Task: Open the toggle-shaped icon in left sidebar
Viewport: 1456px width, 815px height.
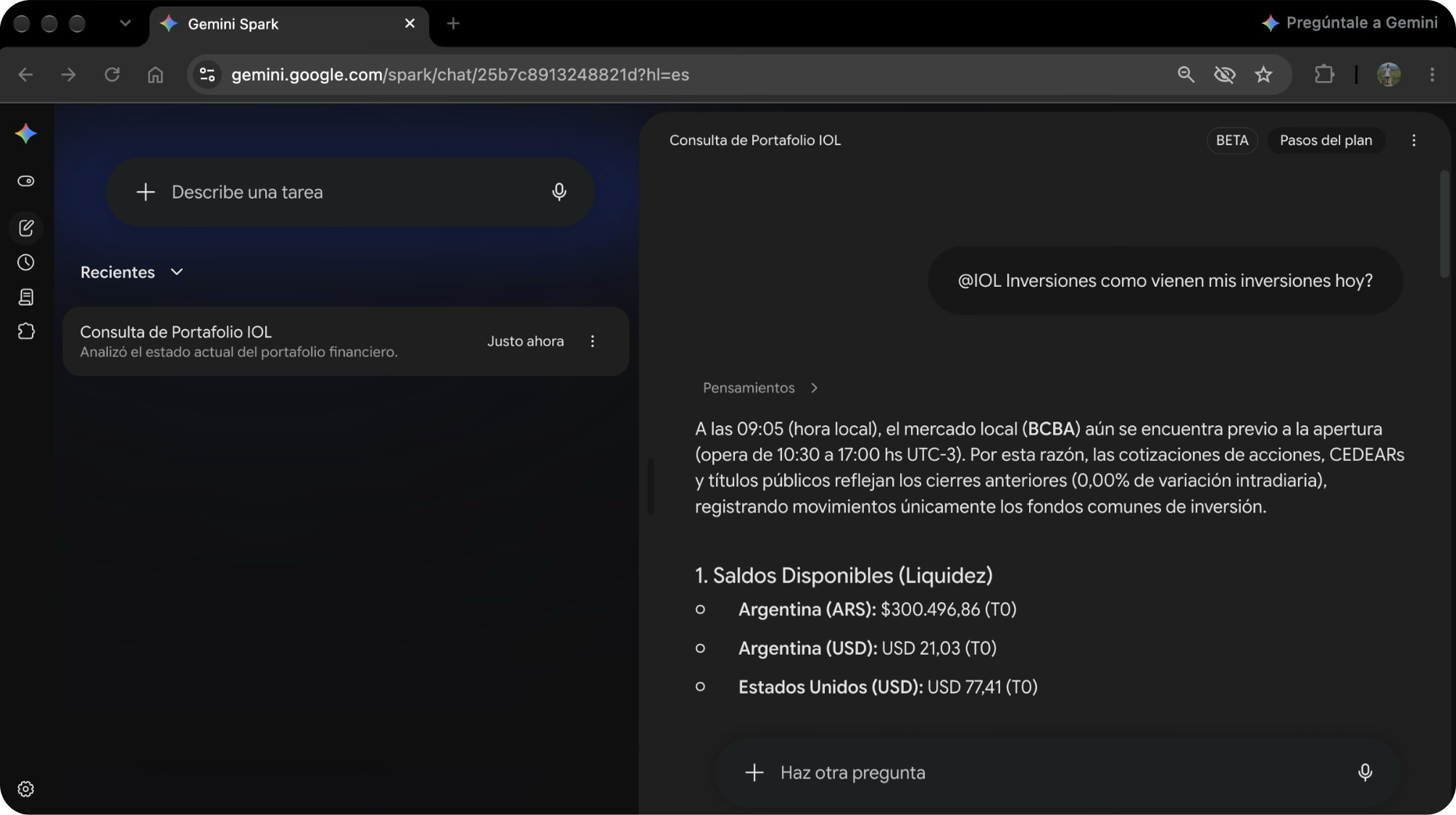Action: point(26,181)
